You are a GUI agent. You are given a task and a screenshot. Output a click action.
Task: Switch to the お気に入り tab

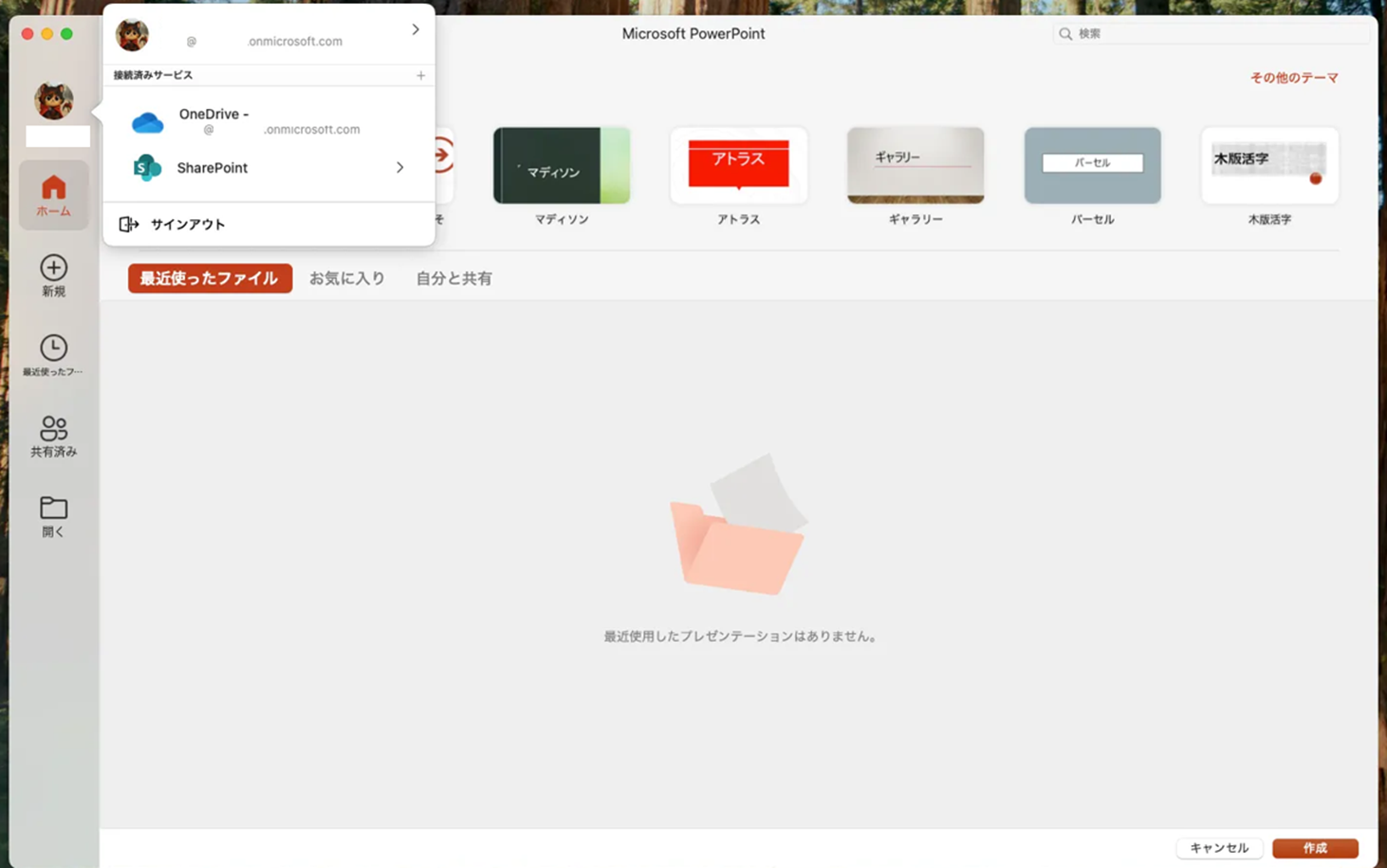click(347, 278)
